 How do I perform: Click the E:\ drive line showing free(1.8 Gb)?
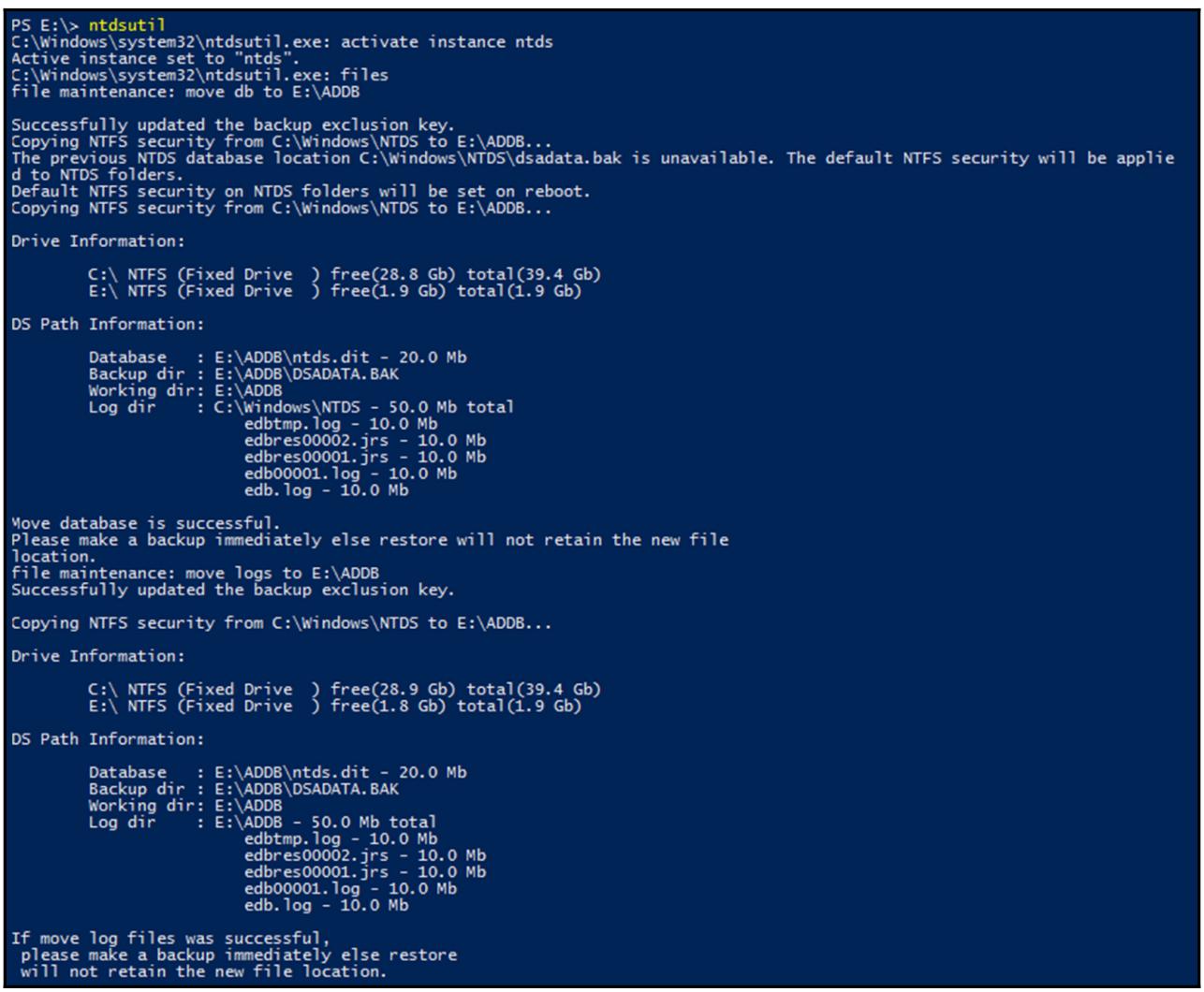[x=335, y=705]
